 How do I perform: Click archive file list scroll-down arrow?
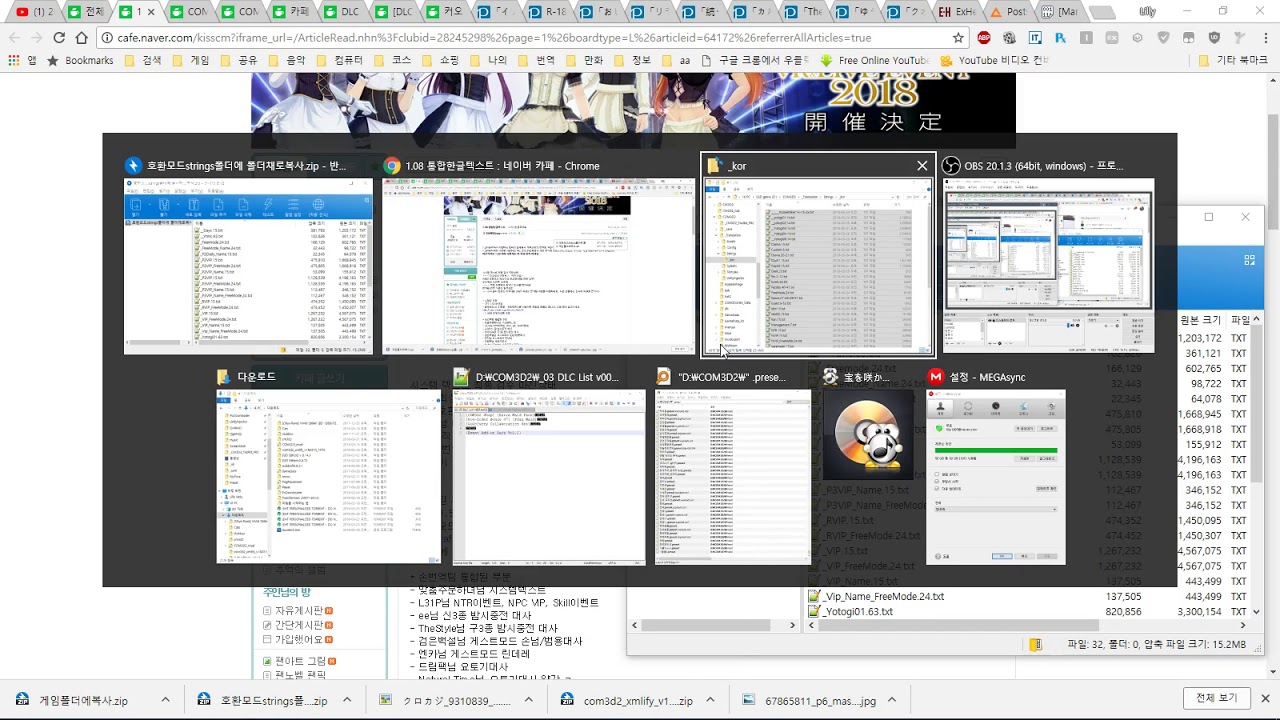tap(1257, 611)
